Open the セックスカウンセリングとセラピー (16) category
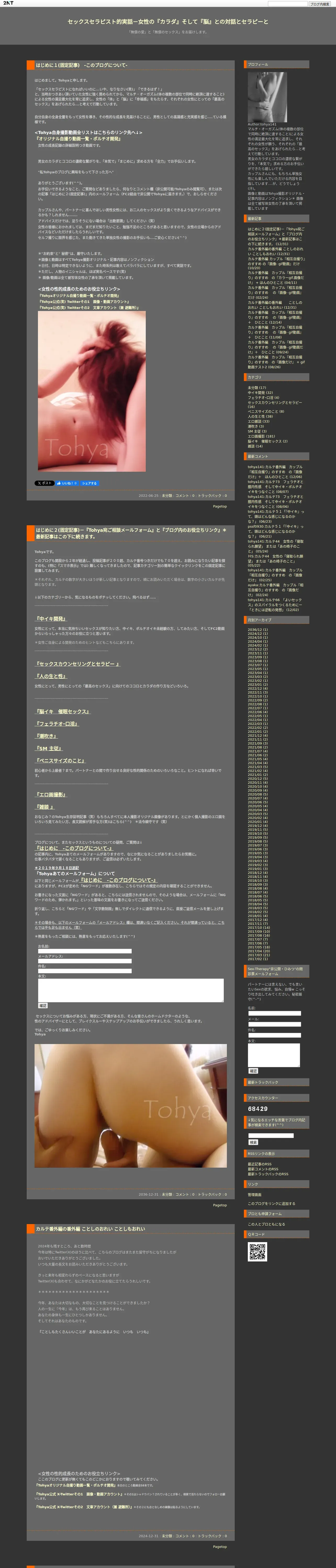Viewport: 336px width, 1568px height. pos(275,404)
